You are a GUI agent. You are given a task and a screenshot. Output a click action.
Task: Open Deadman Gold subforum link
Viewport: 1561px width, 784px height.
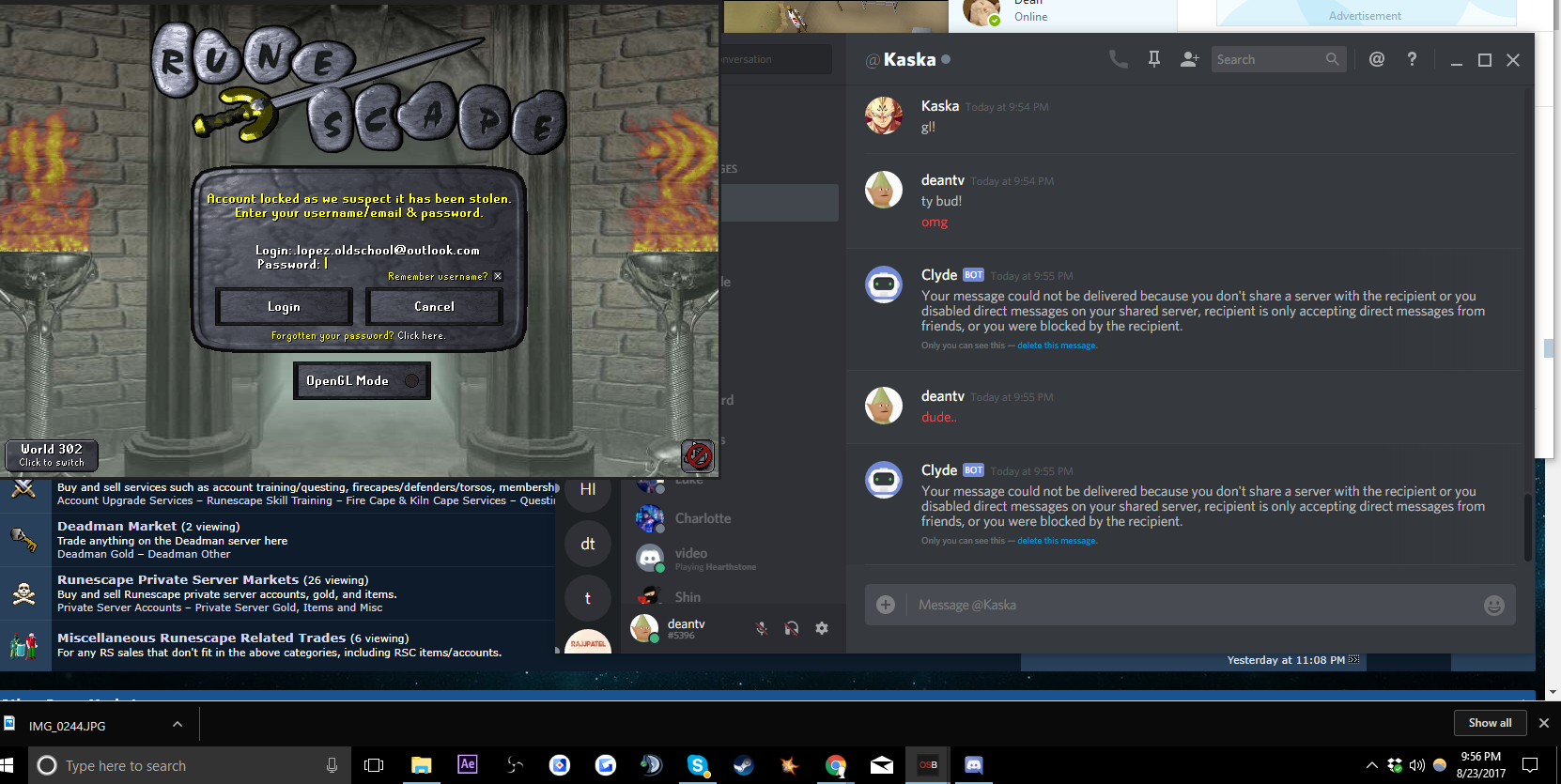point(96,554)
